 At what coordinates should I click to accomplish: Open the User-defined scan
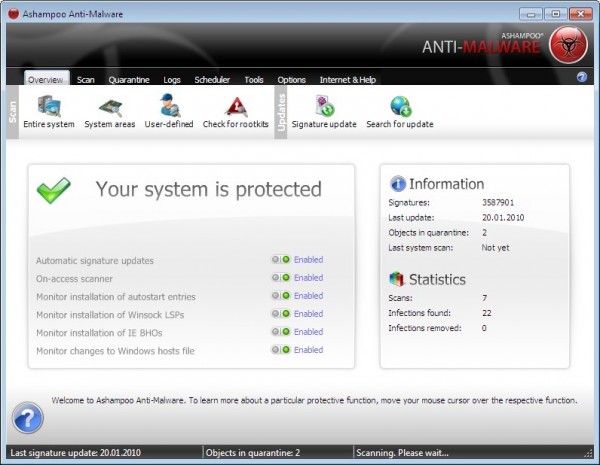(169, 111)
